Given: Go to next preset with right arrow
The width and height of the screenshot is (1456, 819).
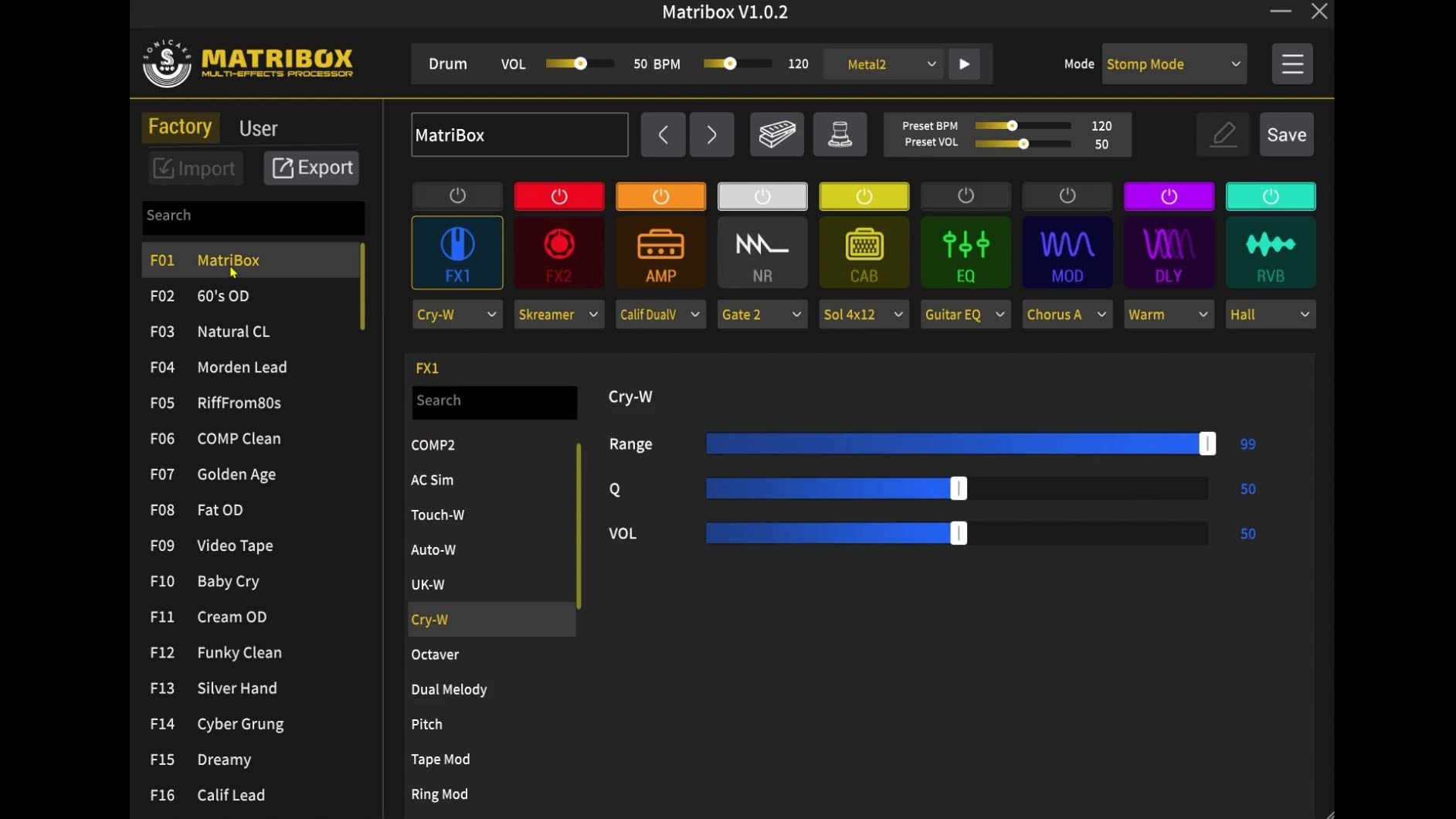Looking at the screenshot, I should (x=711, y=134).
